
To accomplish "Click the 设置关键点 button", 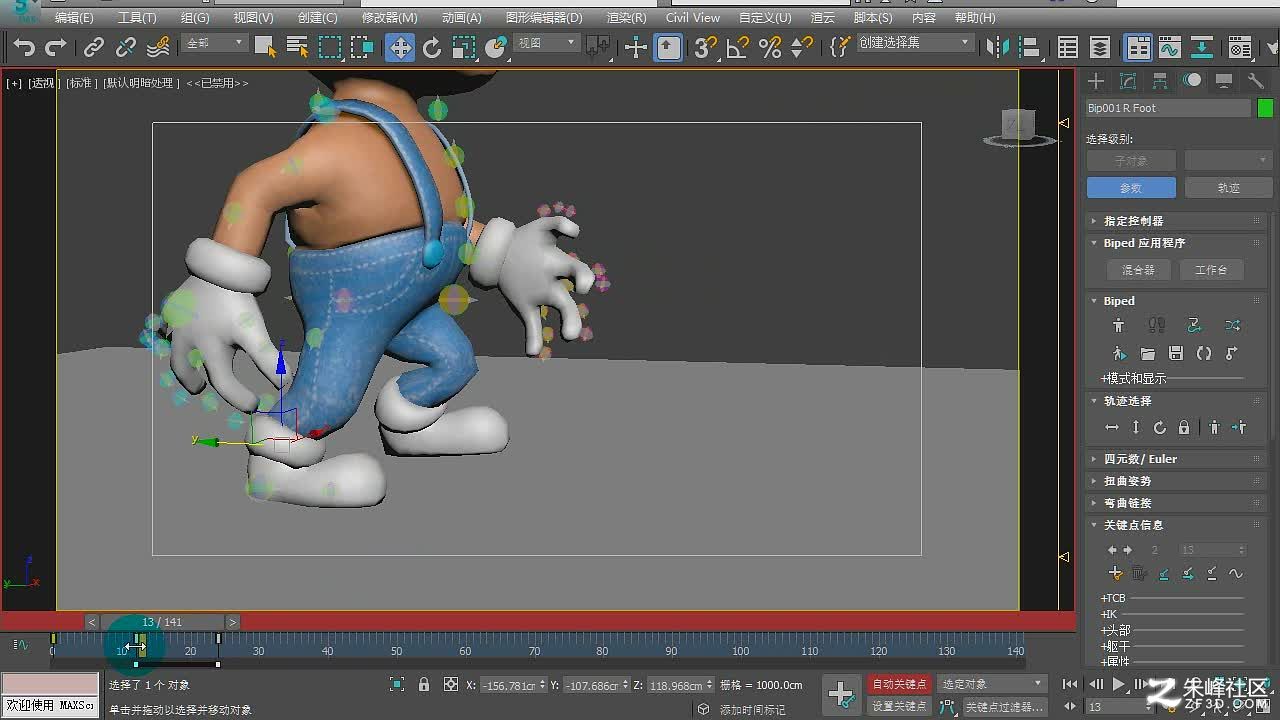I will pos(899,706).
